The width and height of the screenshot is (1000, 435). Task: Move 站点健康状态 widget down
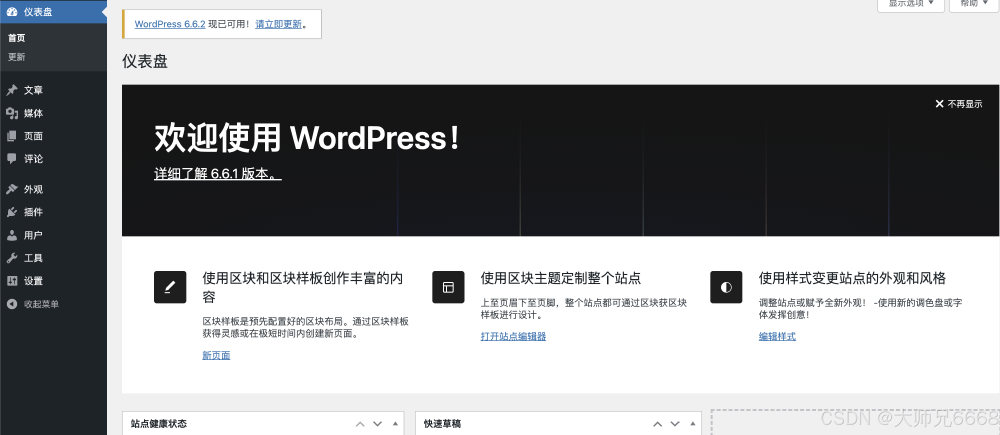377,424
